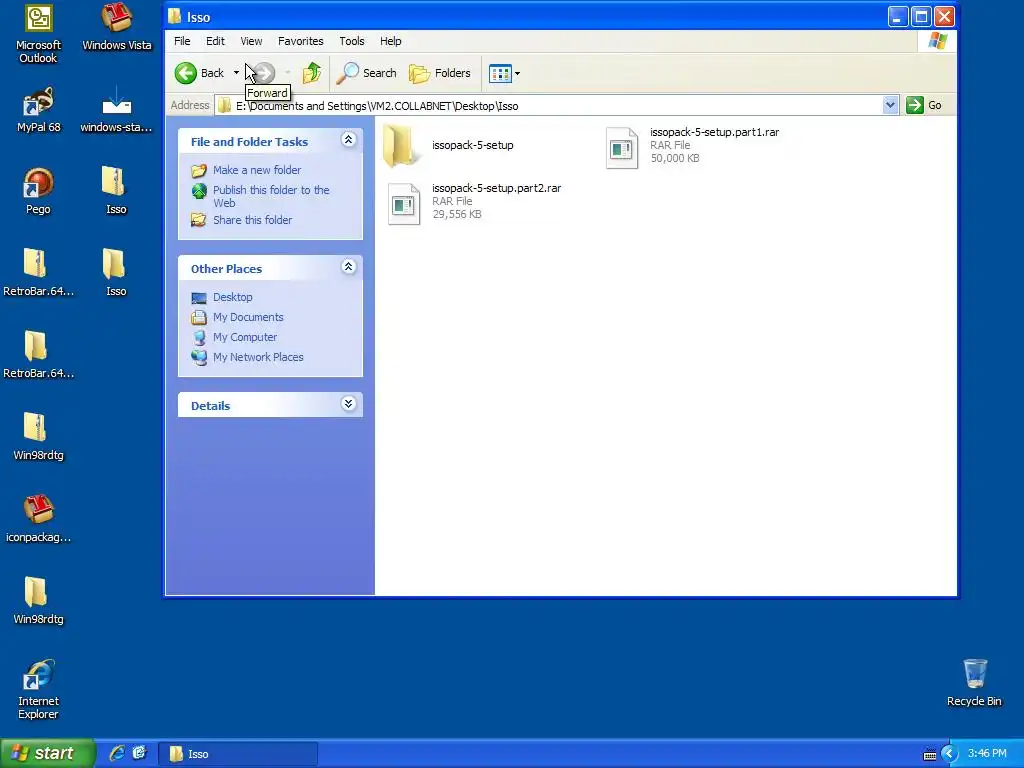Click the Start button
The width and height of the screenshot is (1024, 768).
[x=47, y=753]
